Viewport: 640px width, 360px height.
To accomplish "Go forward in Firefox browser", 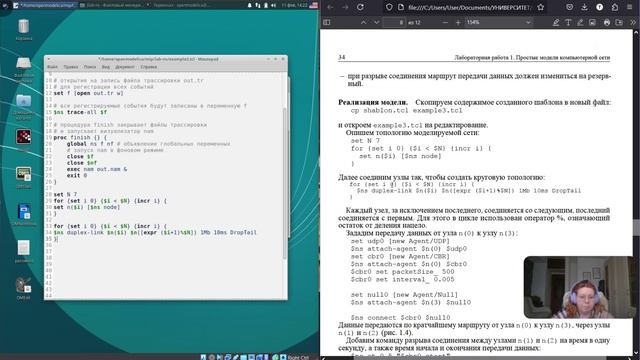I will coord(345,7).
